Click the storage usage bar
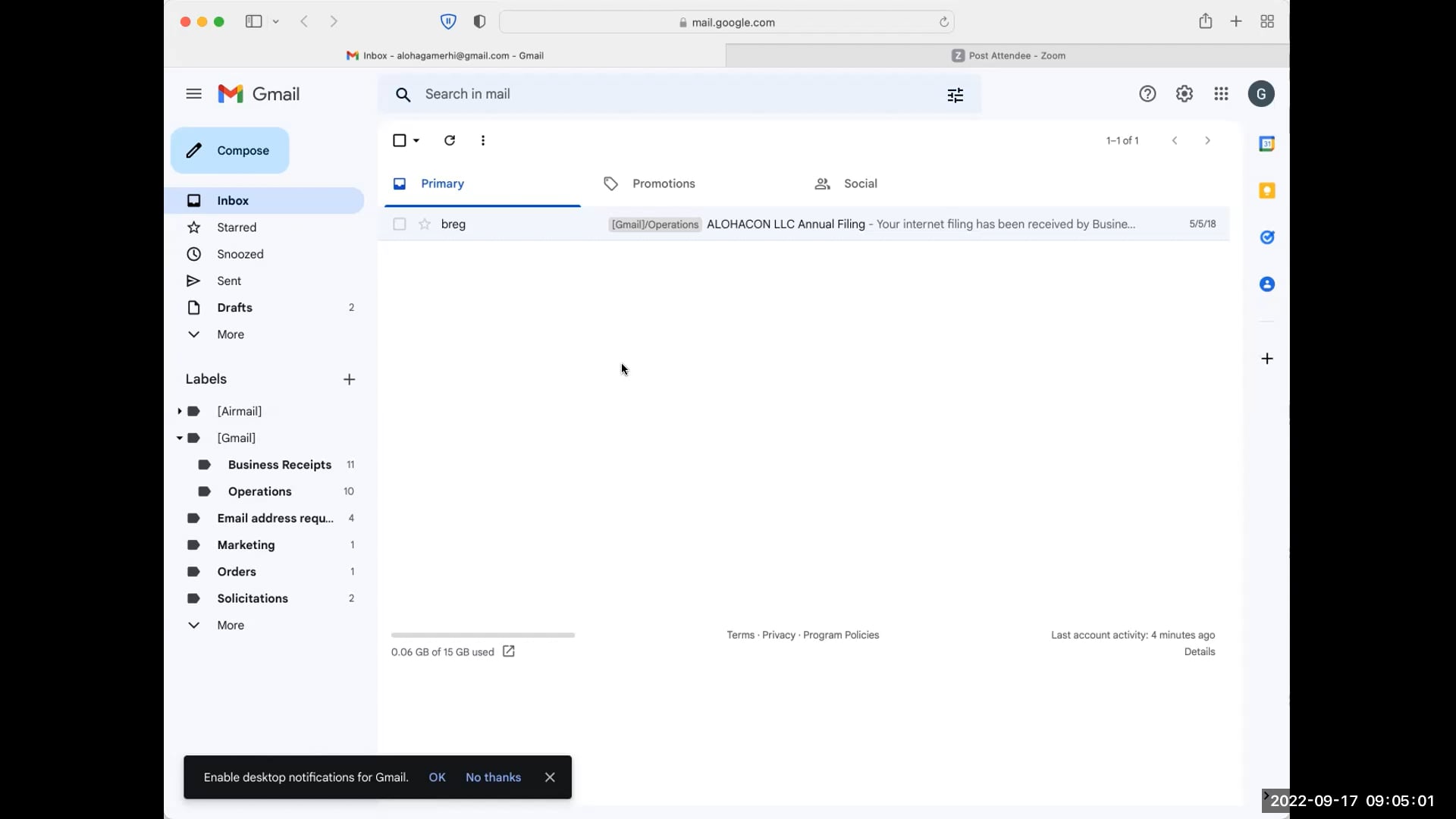This screenshot has height=819, width=1456. (483, 635)
